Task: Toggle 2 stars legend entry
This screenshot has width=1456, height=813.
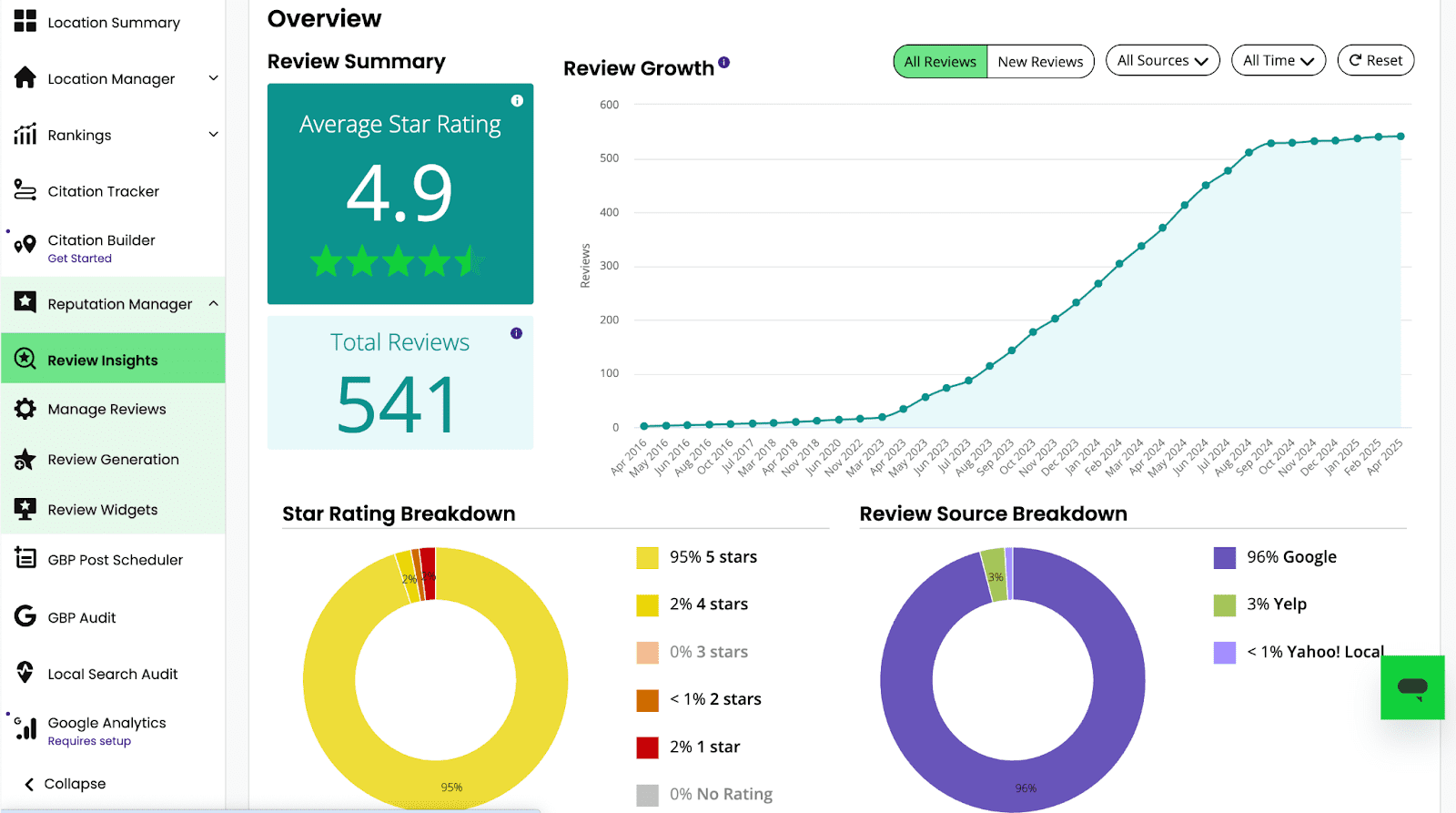Action: pyautogui.click(x=699, y=699)
